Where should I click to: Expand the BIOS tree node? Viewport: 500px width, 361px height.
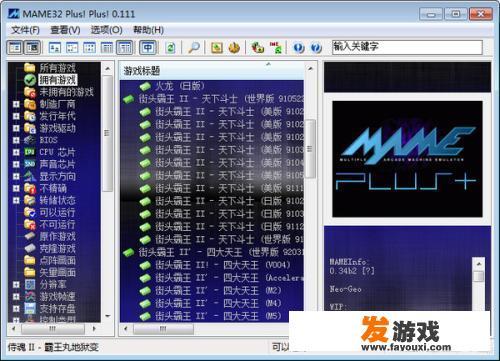[16, 140]
